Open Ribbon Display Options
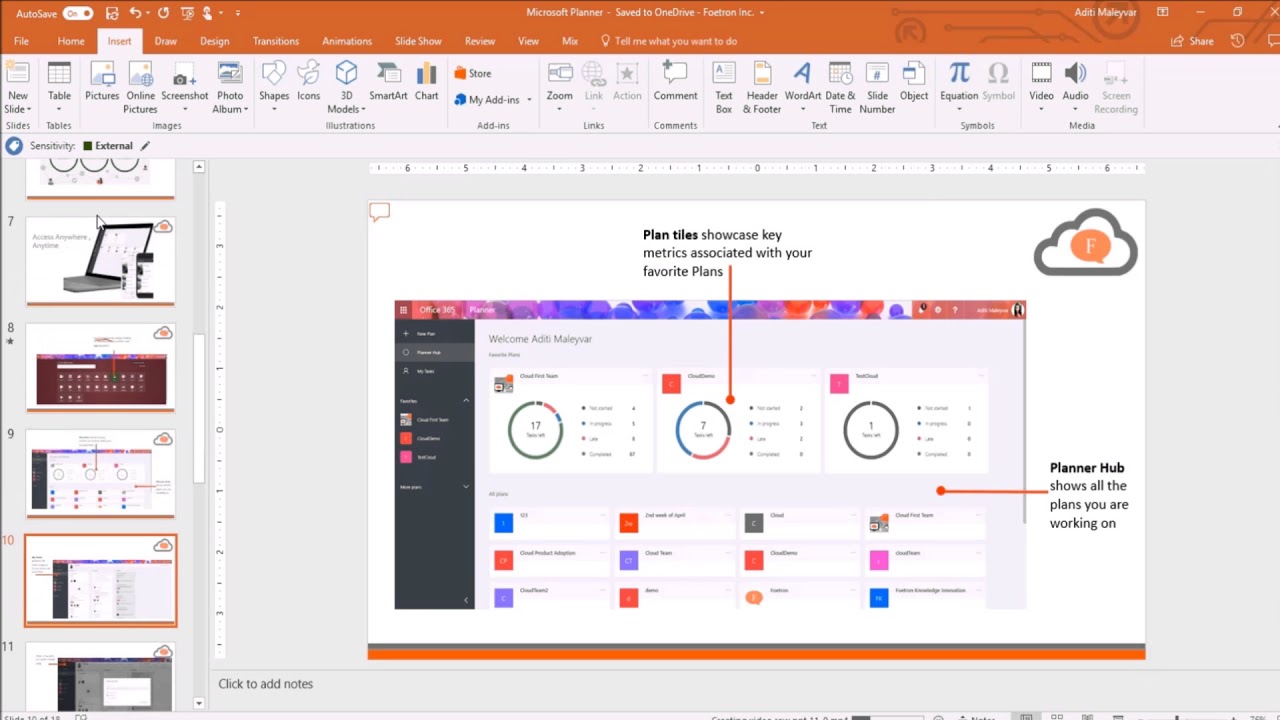Viewport: 1280px width, 720px height. click(x=1163, y=12)
